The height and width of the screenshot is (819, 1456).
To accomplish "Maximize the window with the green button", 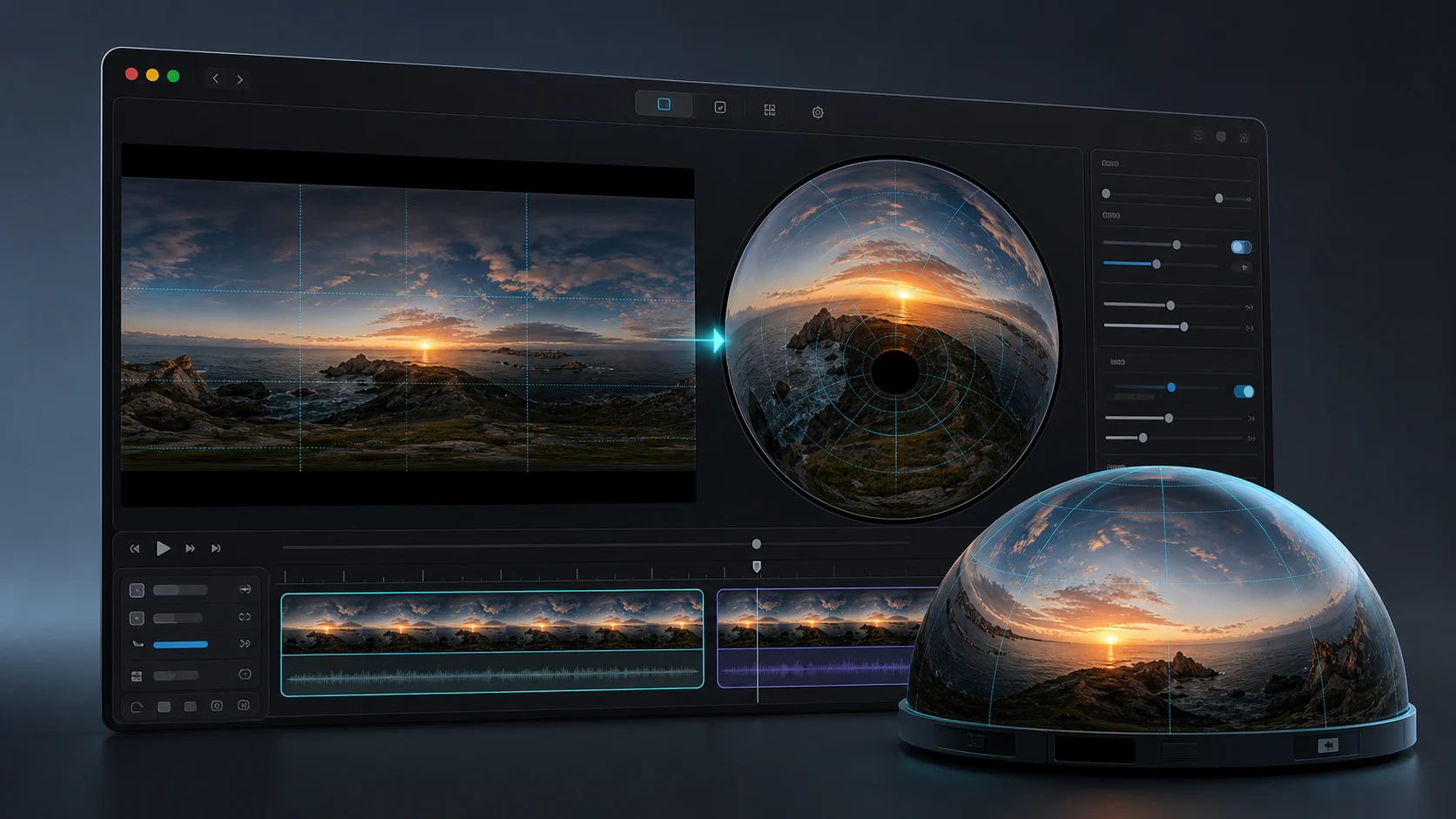I will click(173, 76).
